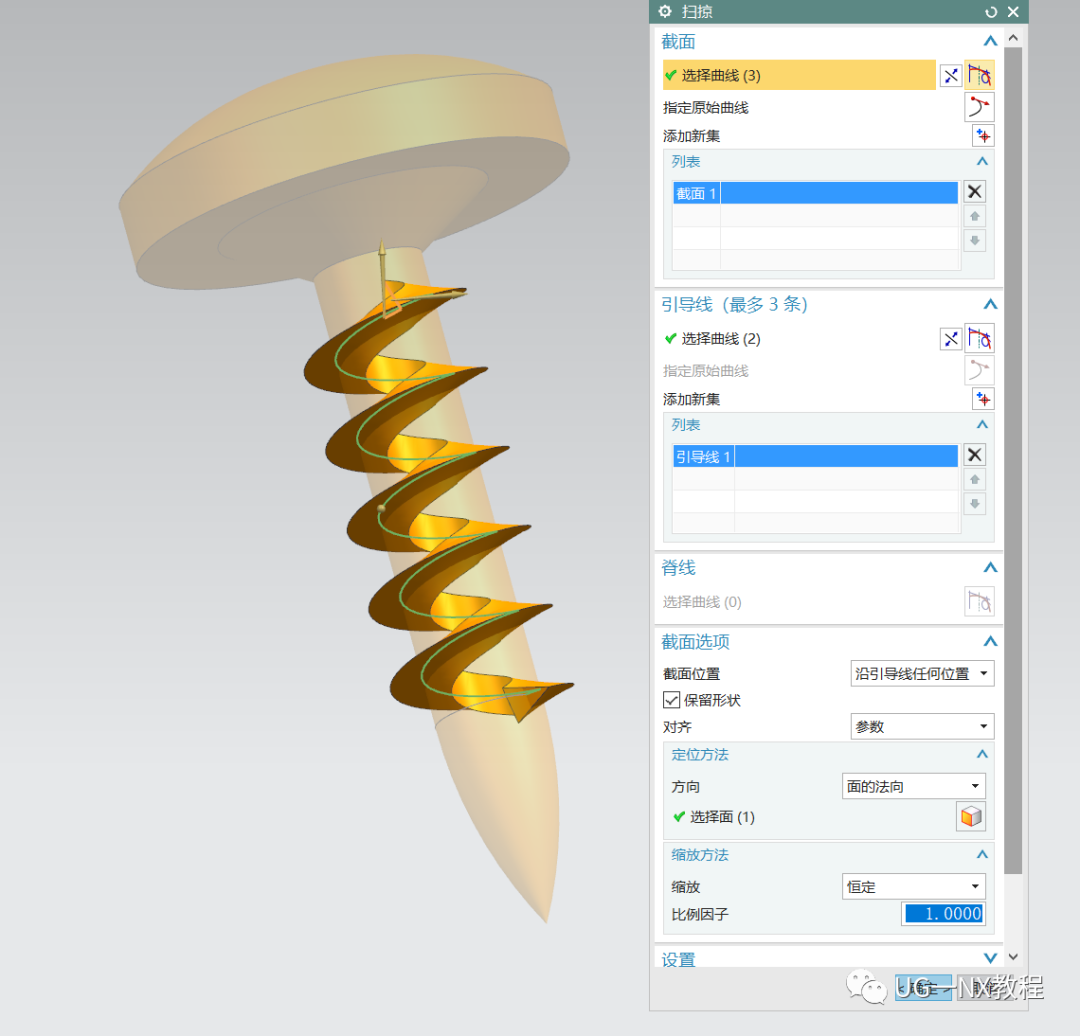Open the 对齐 dropdown set to 参数

922,727
